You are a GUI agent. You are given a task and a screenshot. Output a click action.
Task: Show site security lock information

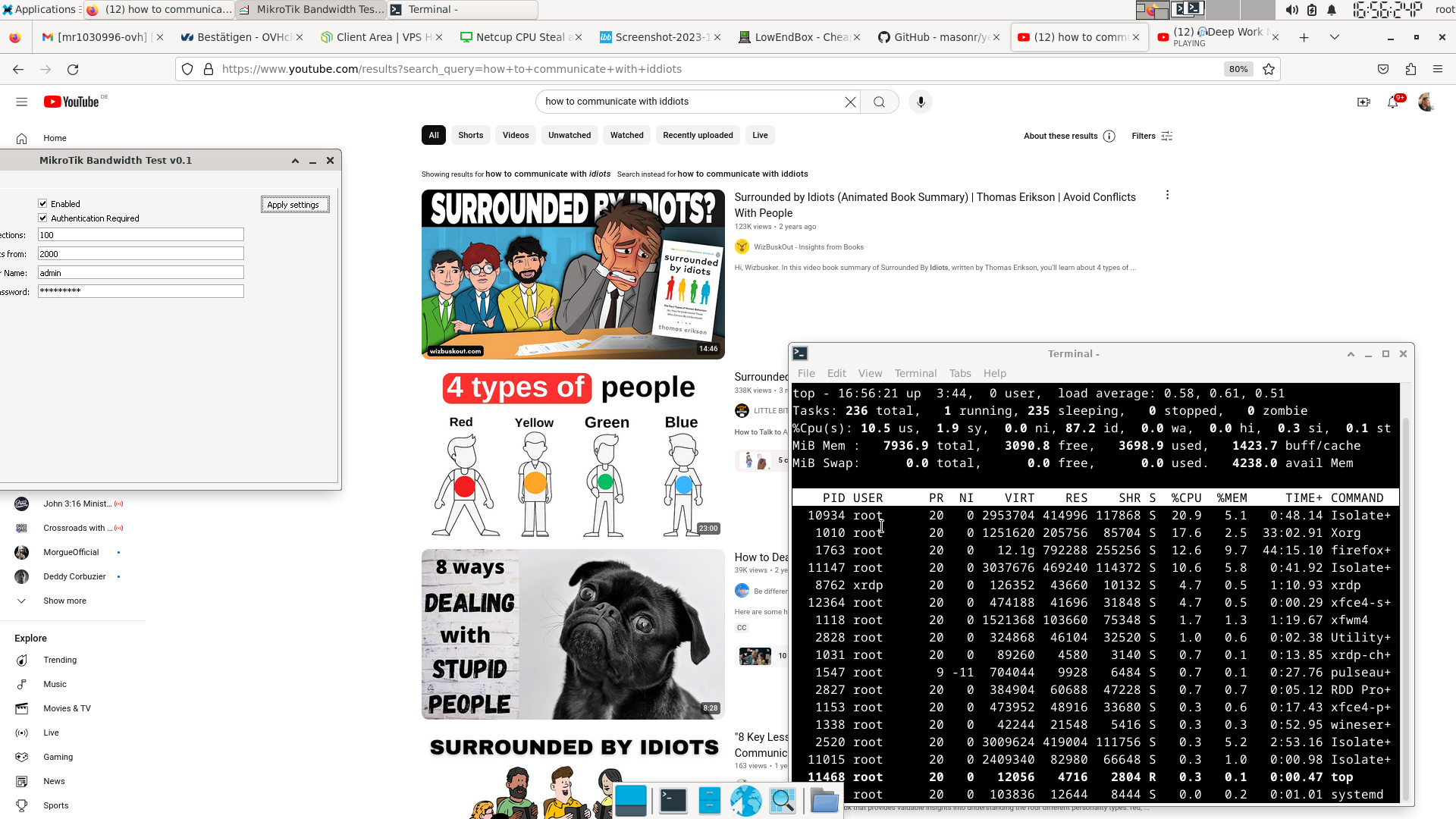coord(209,69)
